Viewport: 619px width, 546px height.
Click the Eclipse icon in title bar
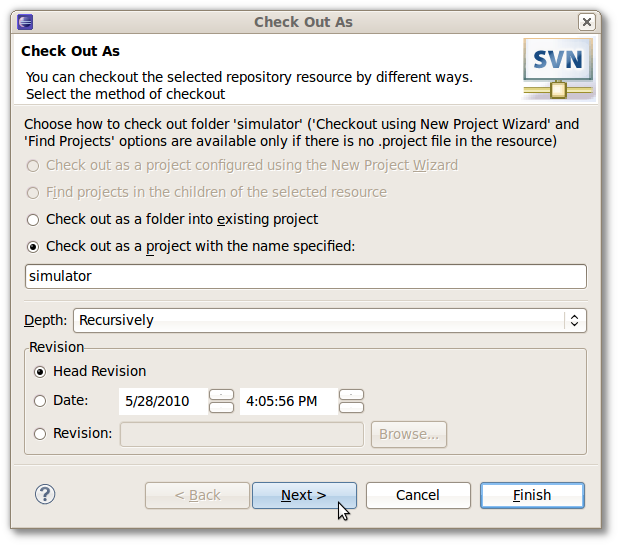25,22
